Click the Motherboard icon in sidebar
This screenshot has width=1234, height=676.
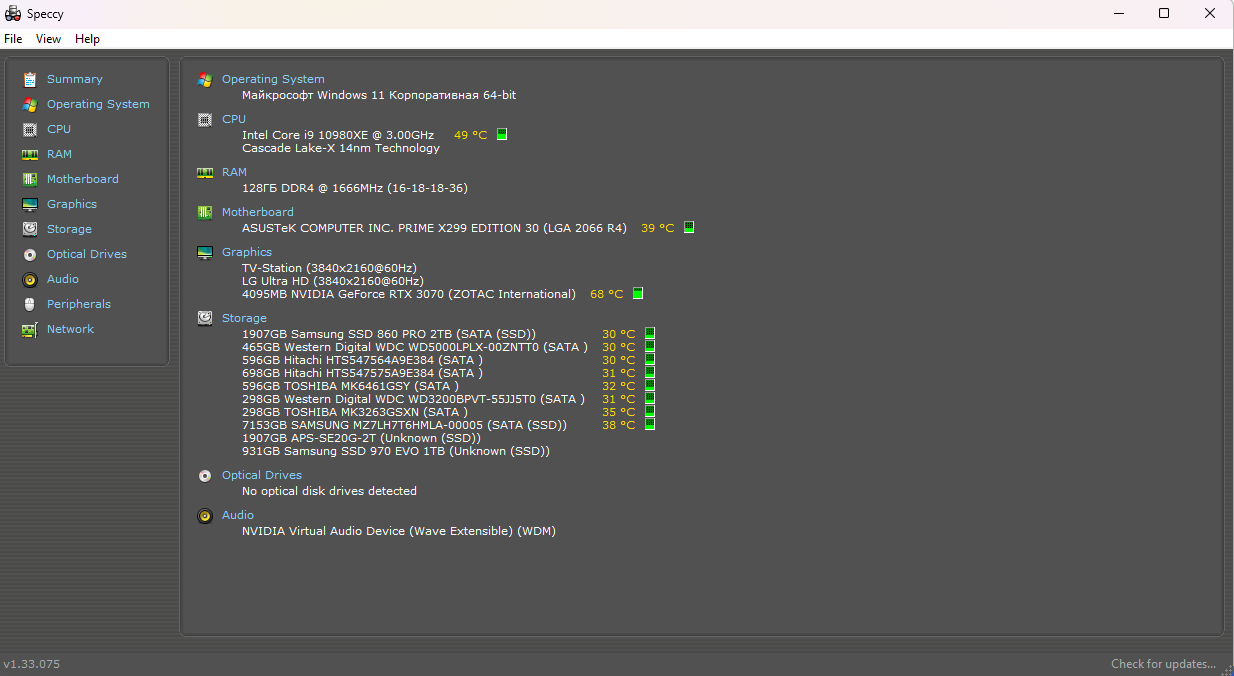point(30,179)
